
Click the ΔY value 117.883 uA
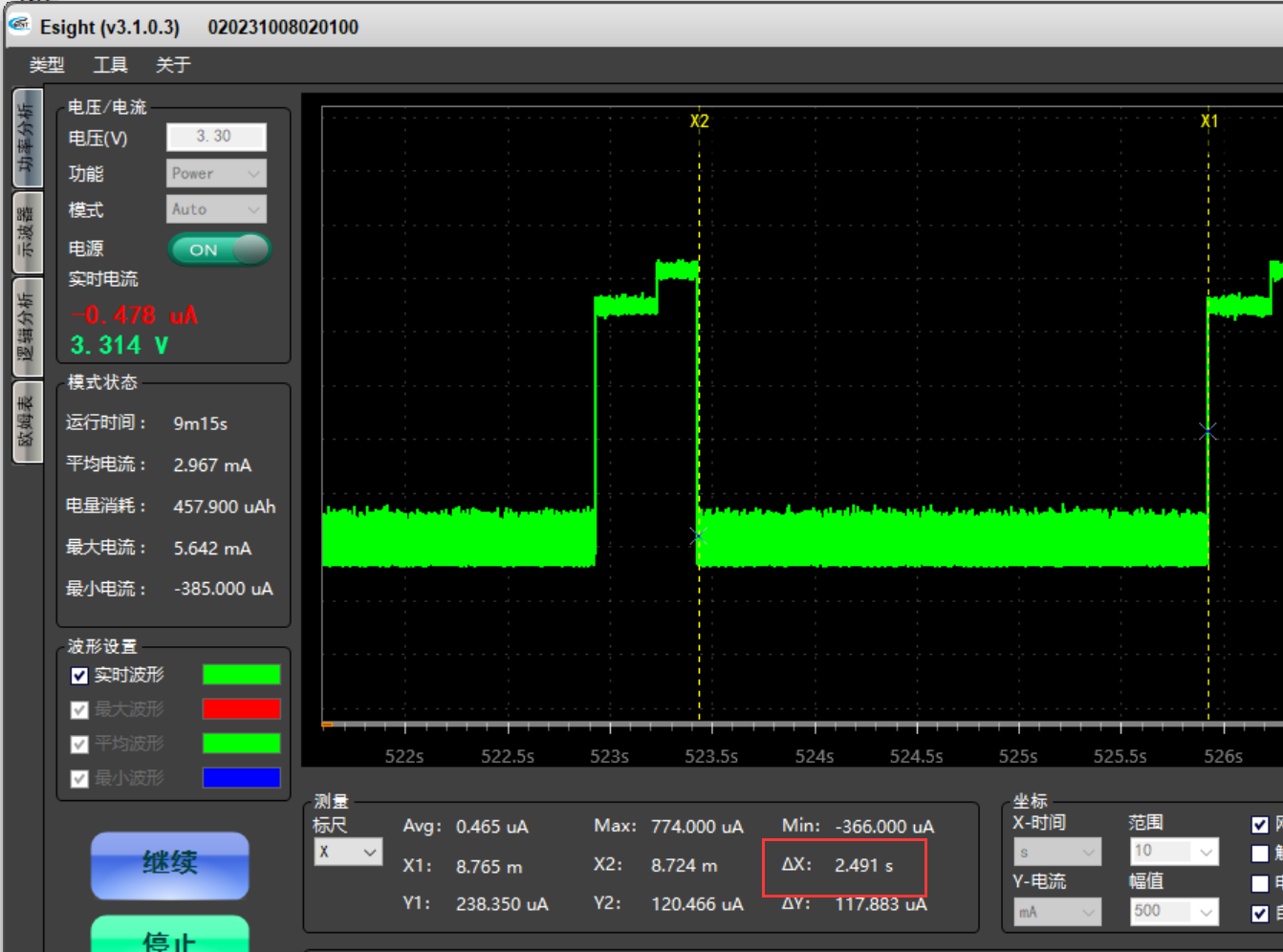coord(881,904)
